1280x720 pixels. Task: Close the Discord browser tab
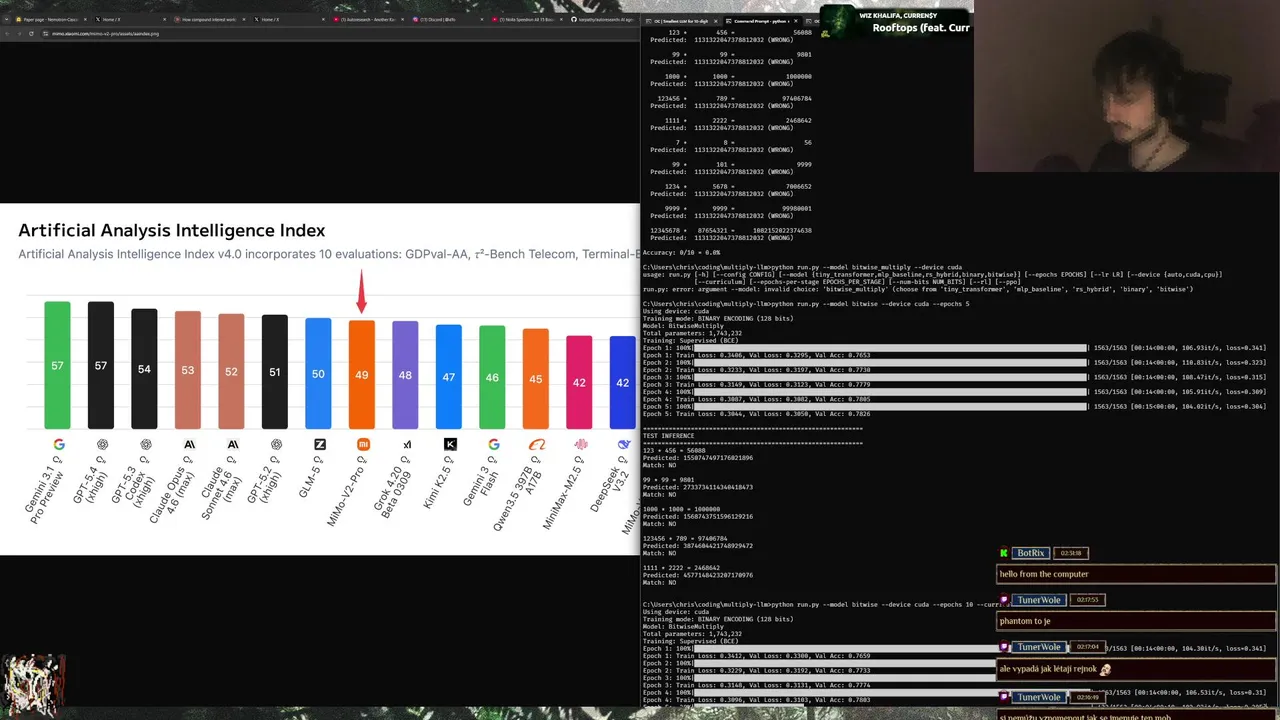click(x=482, y=19)
